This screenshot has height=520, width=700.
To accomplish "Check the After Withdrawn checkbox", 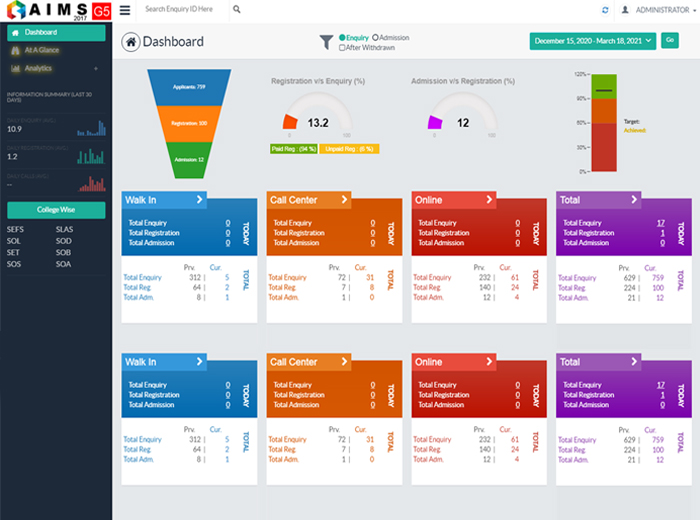I will pos(342,47).
